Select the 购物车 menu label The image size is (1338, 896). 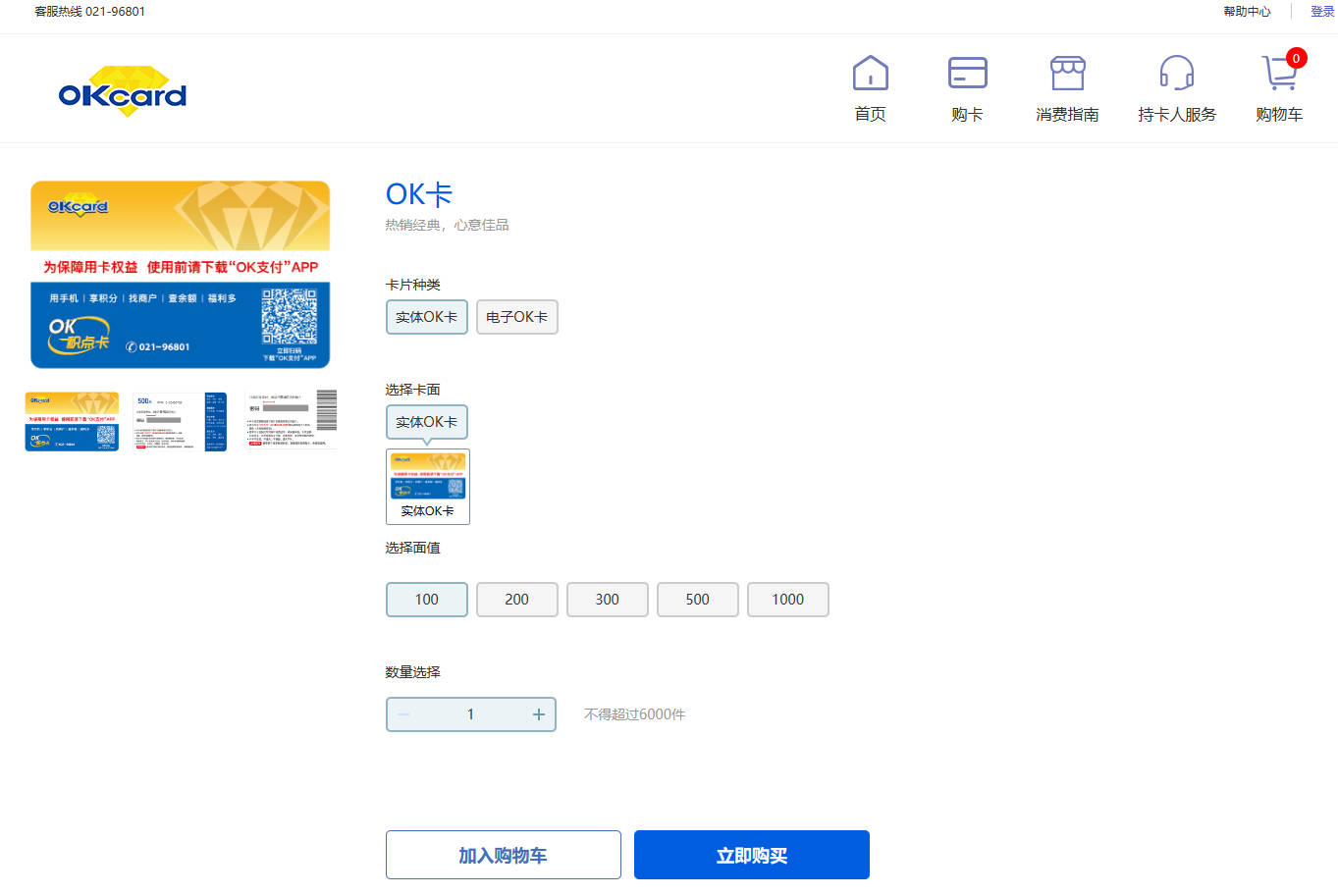[1279, 114]
